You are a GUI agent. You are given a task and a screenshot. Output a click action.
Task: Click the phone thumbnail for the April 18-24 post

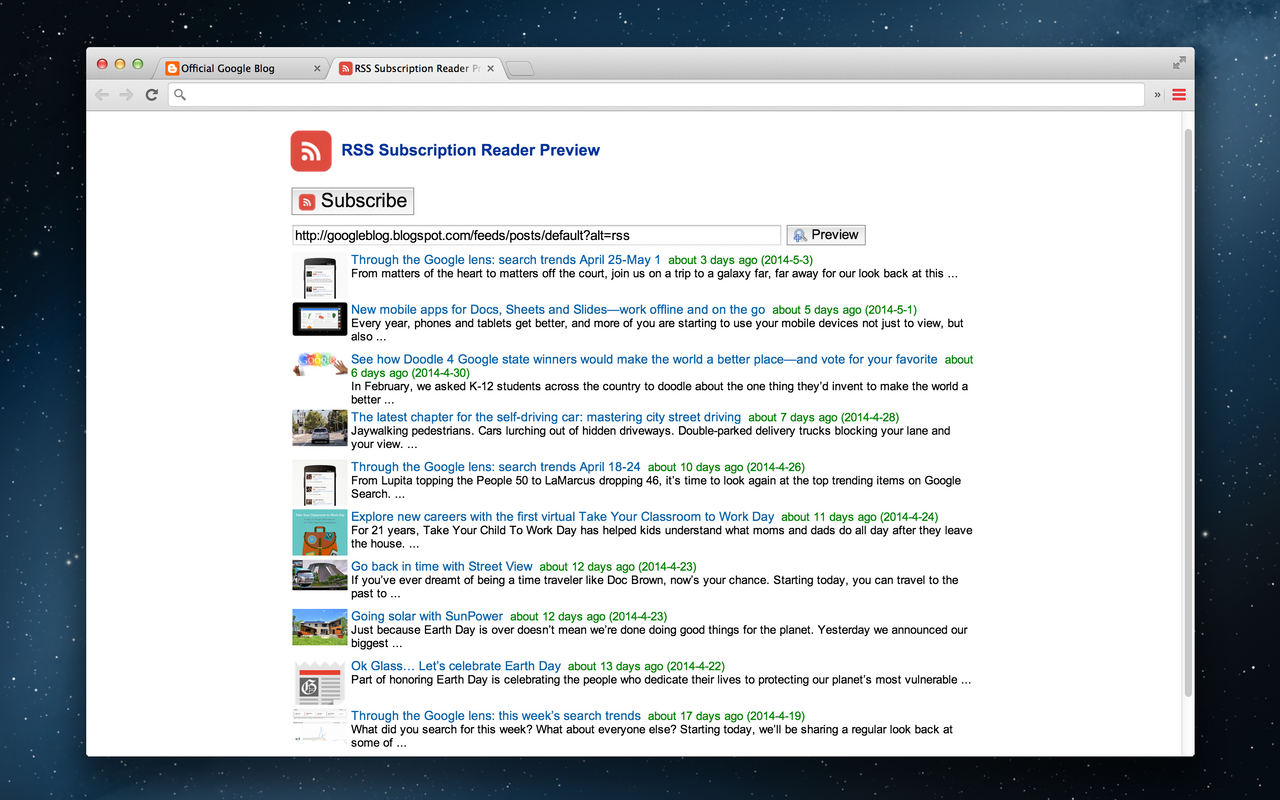click(x=320, y=484)
